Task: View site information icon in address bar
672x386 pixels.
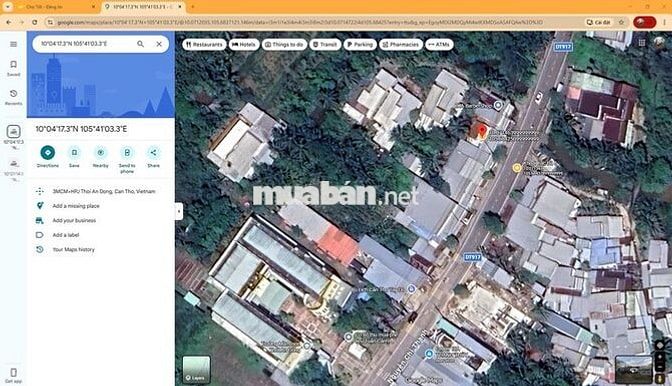Action: tap(50, 22)
